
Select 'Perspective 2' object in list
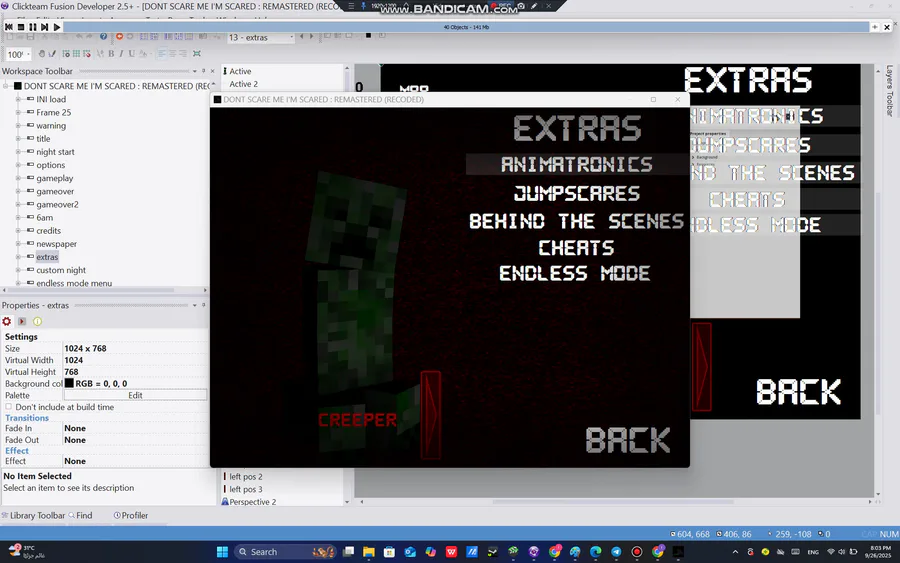[x=253, y=502]
